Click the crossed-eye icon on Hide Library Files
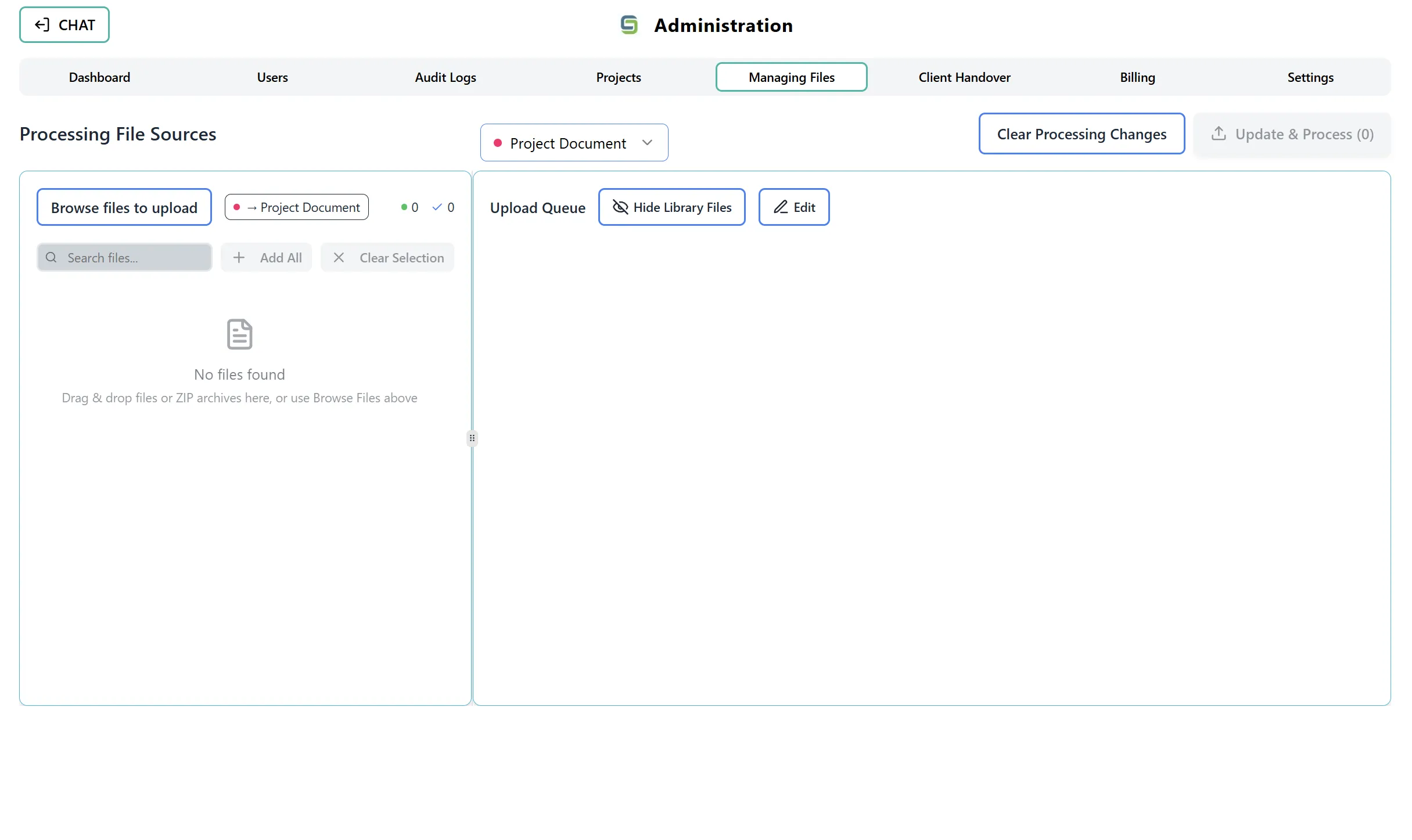Viewport: 1412px width, 840px height. pos(619,207)
